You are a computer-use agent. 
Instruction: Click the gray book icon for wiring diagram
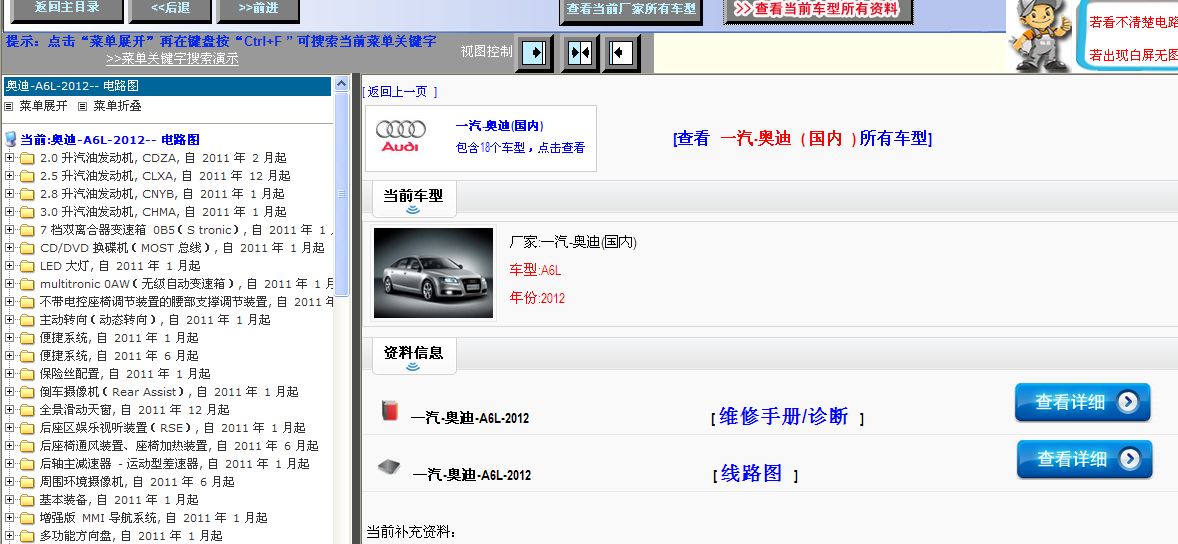point(391,467)
